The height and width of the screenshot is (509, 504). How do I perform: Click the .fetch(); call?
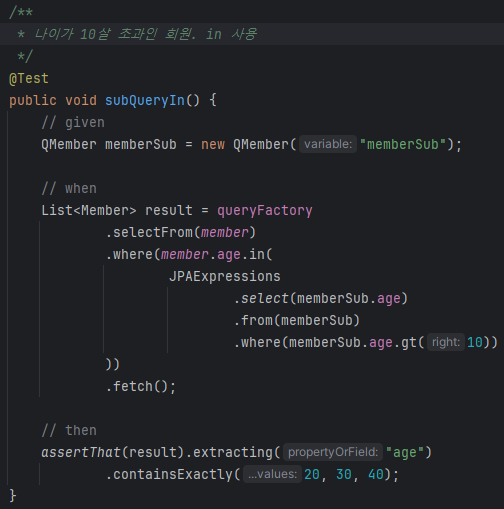(x=141, y=386)
